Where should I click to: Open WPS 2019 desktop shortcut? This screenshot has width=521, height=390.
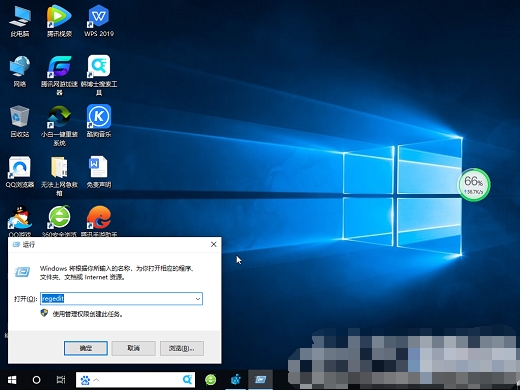99,21
